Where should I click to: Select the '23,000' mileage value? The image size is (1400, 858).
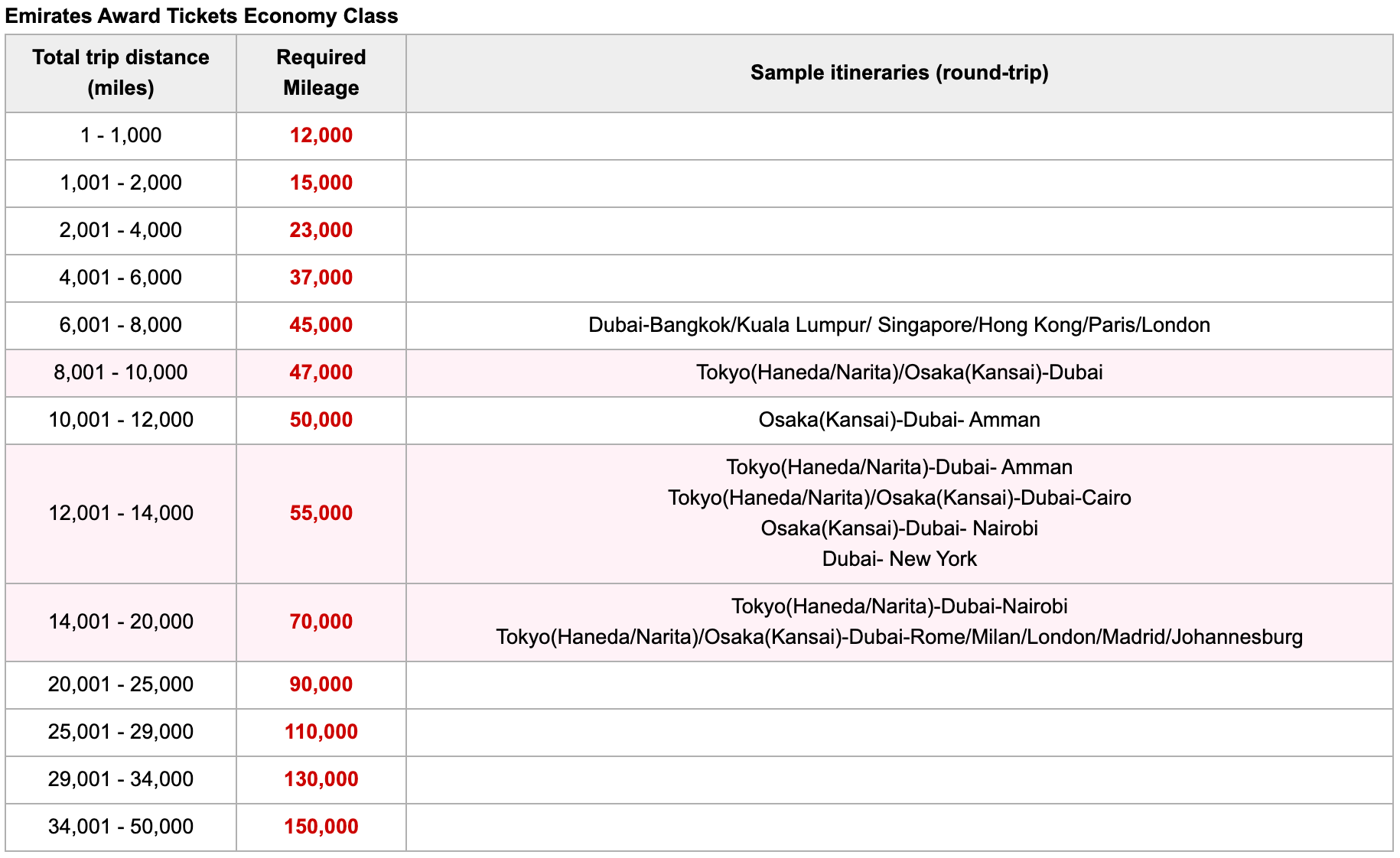(x=321, y=230)
